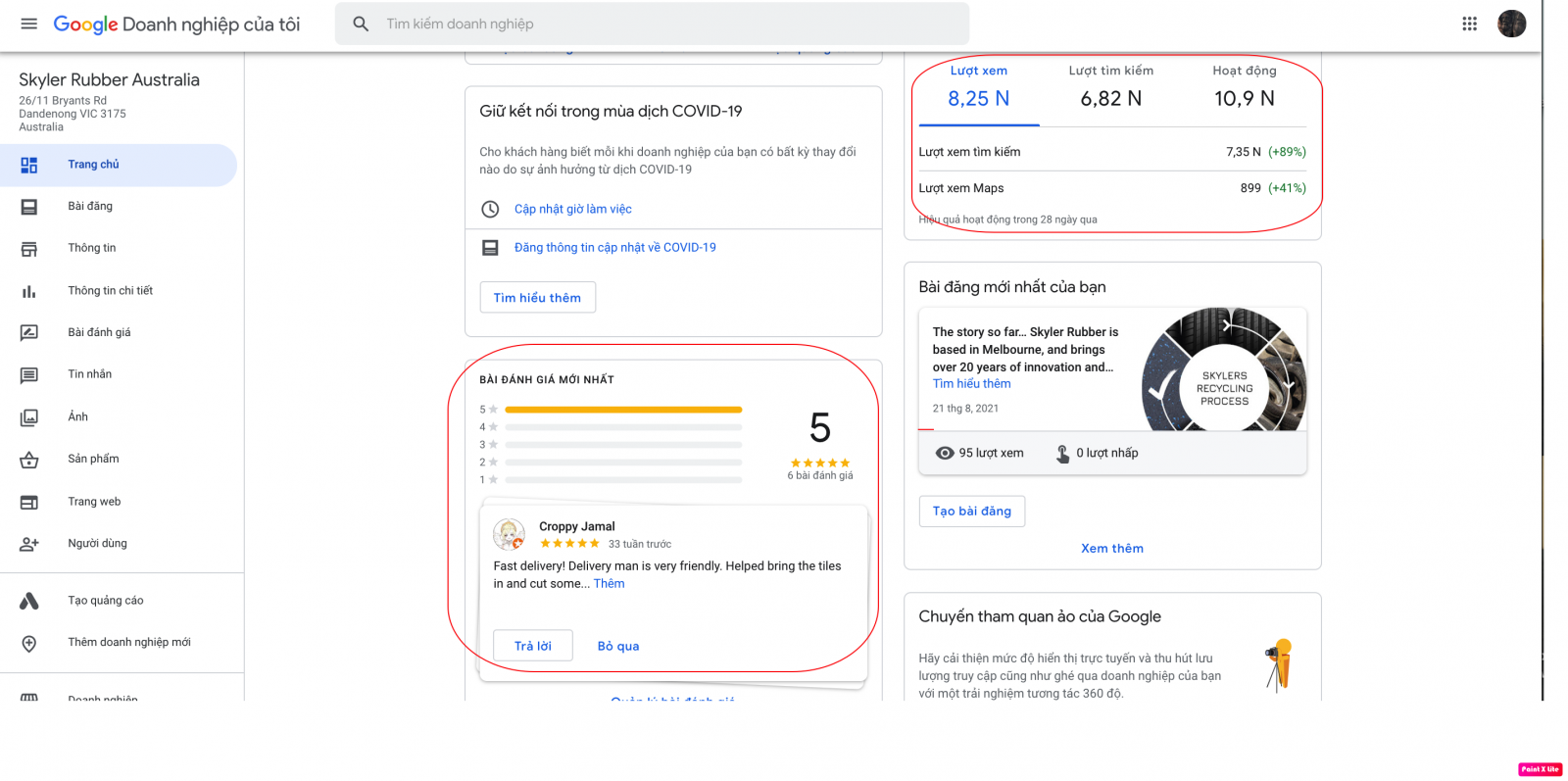Click the Tin nhắn messages icon

(x=29, y=375)
